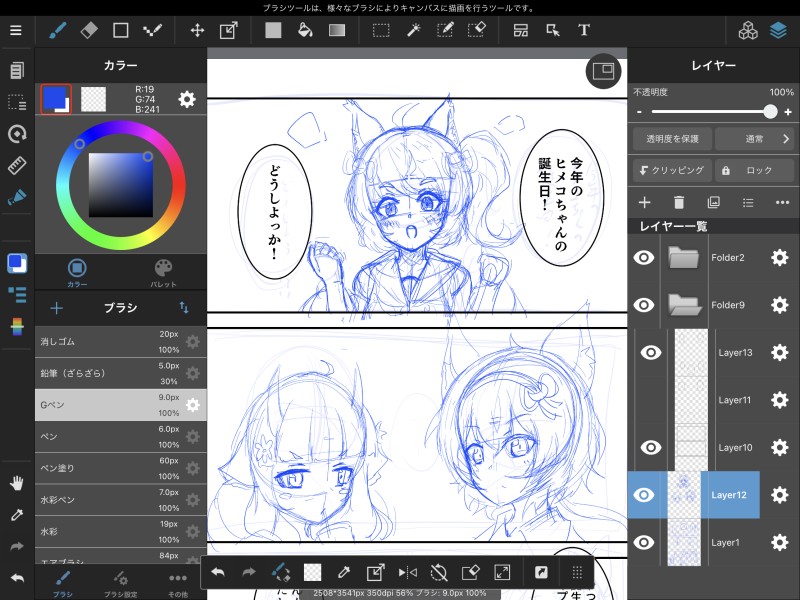Select the Text tool
The width and height of the screenshot is (800, 600).
pyautogui.click(x=584, y=31)
